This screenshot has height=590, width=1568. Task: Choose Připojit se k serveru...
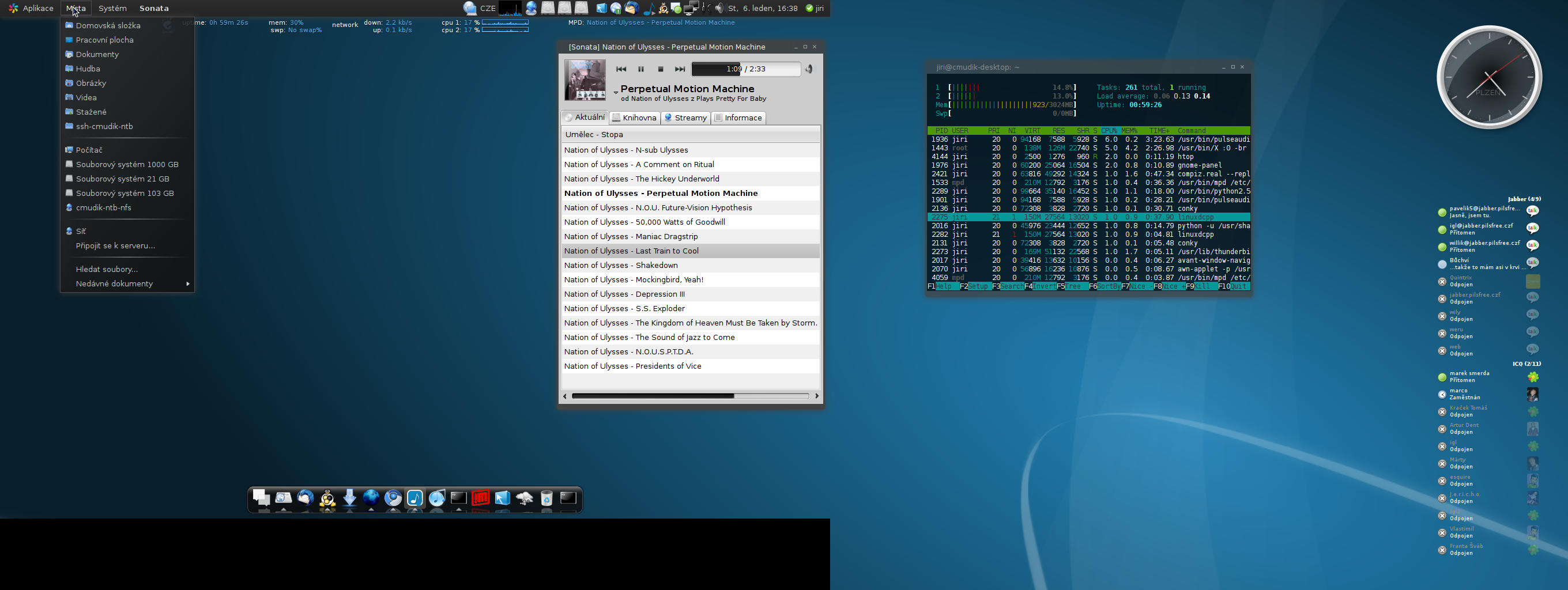127,245
